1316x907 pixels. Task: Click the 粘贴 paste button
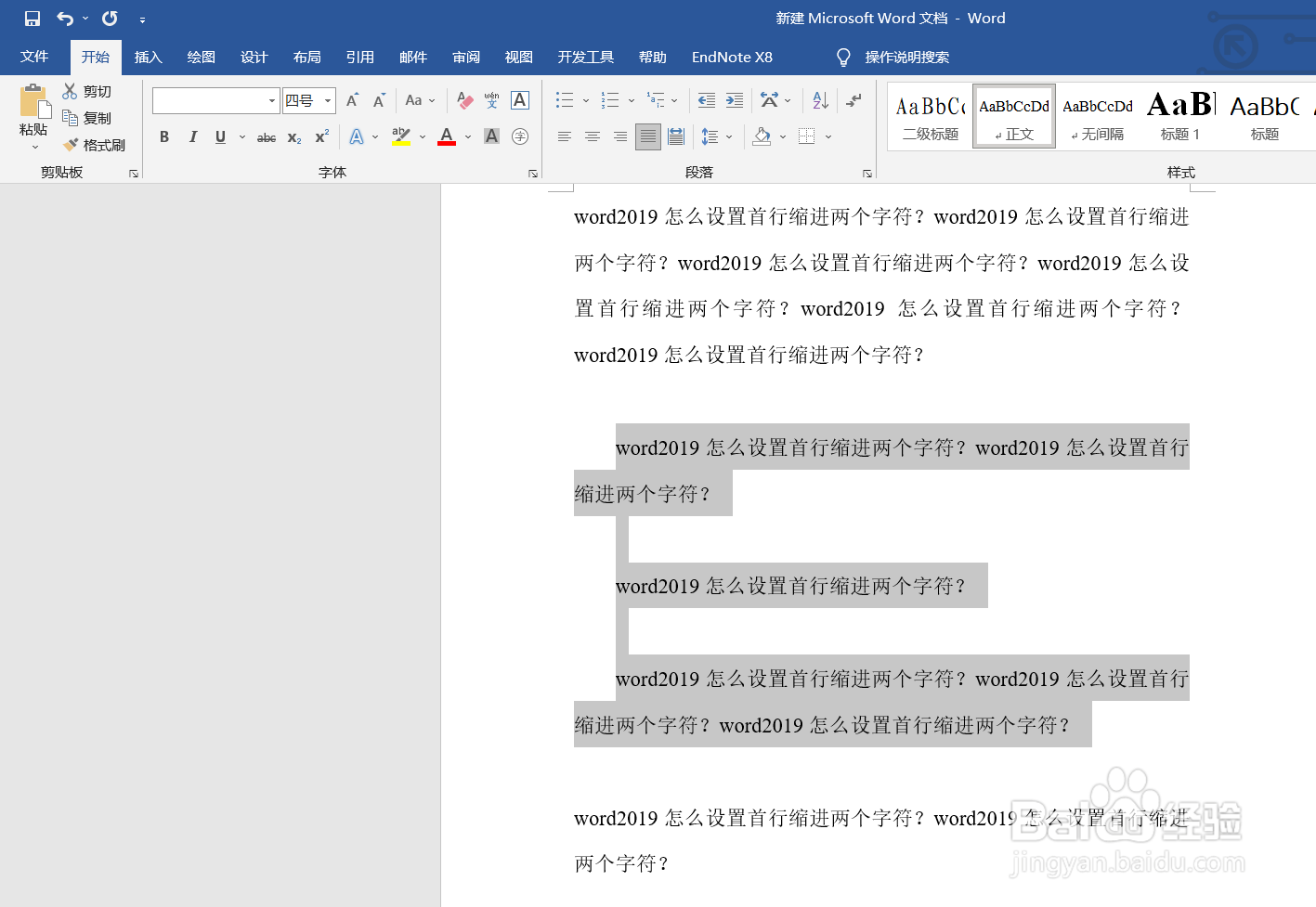click(x=33, y=118)
